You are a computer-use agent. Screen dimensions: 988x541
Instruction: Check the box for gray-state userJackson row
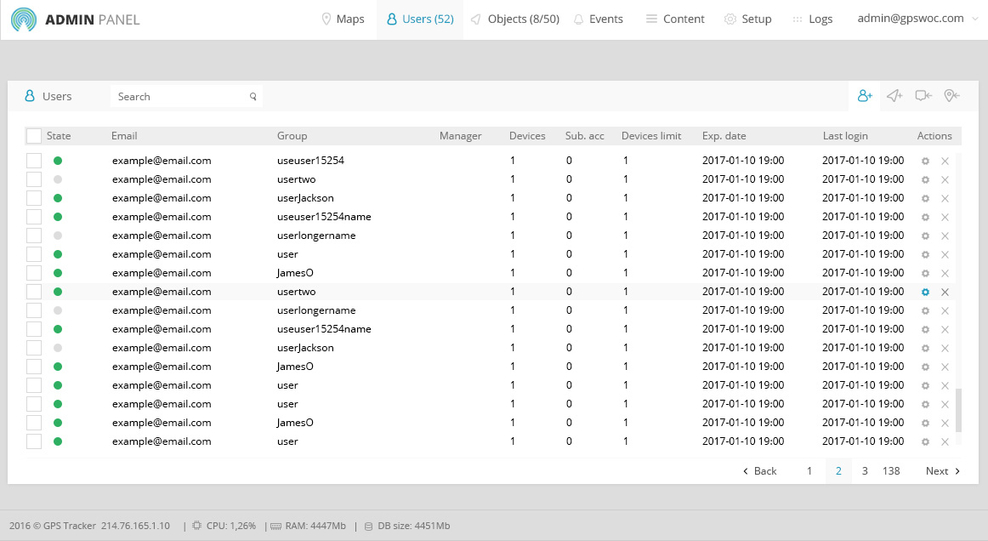tap(33, 348)
